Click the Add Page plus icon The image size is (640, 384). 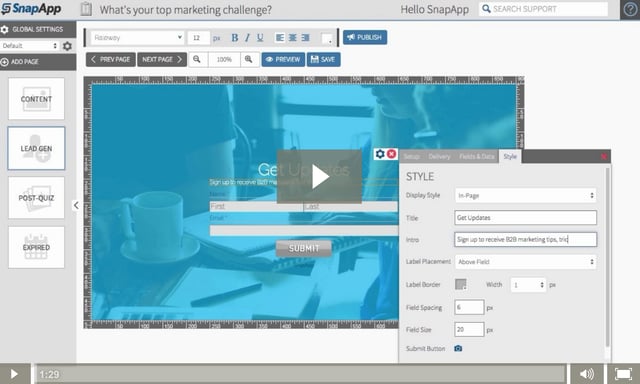(5, 62)
